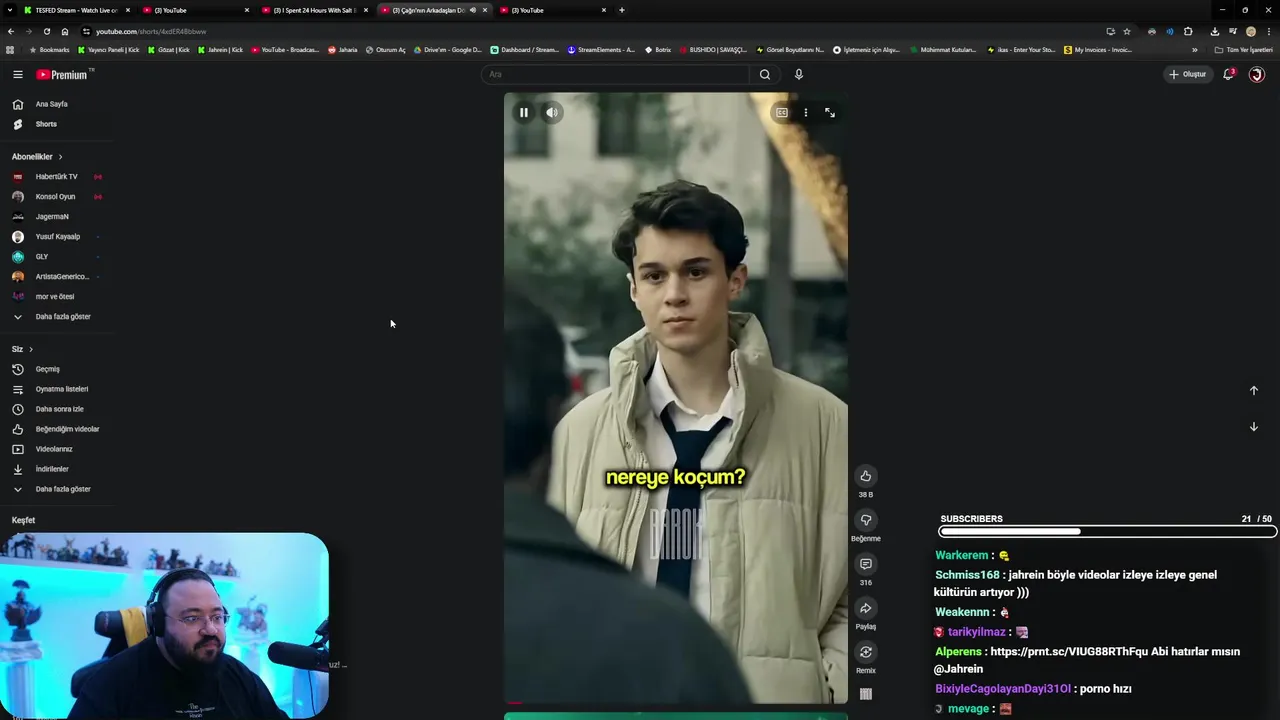The height and width of the screenshot is (720, 1280).
Task: Open Habertürk TV subscription
Action: (56, 177)
